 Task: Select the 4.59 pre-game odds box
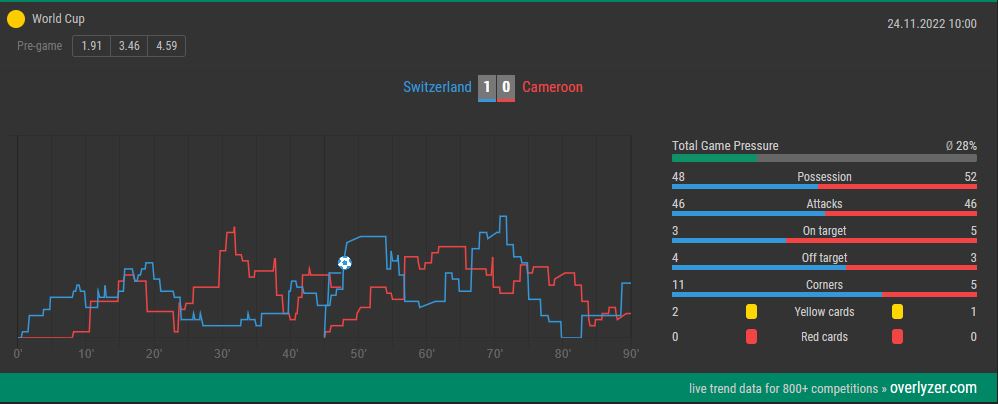(167, 46)
